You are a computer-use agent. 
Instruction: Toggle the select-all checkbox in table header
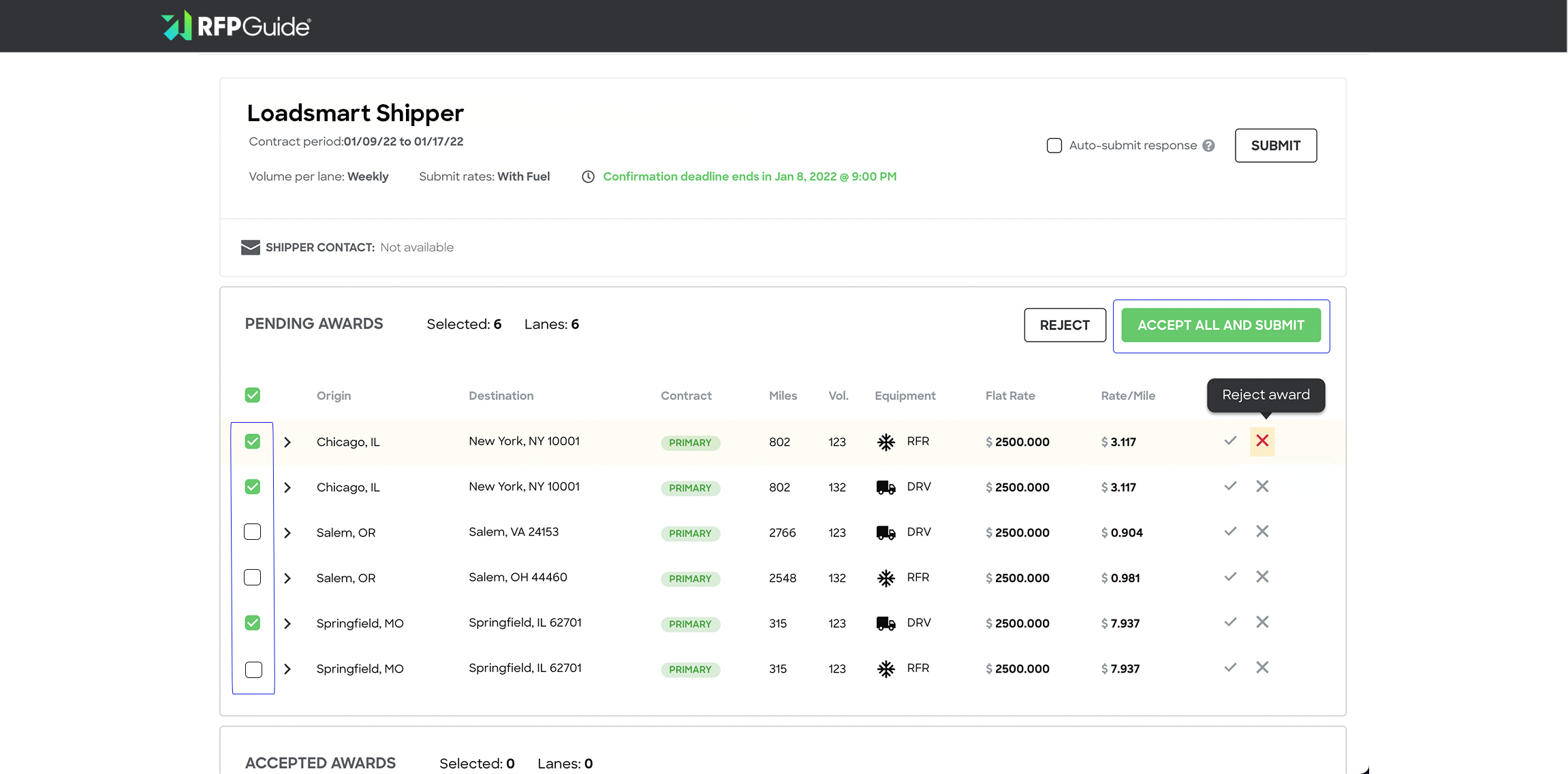coord(253,396)
